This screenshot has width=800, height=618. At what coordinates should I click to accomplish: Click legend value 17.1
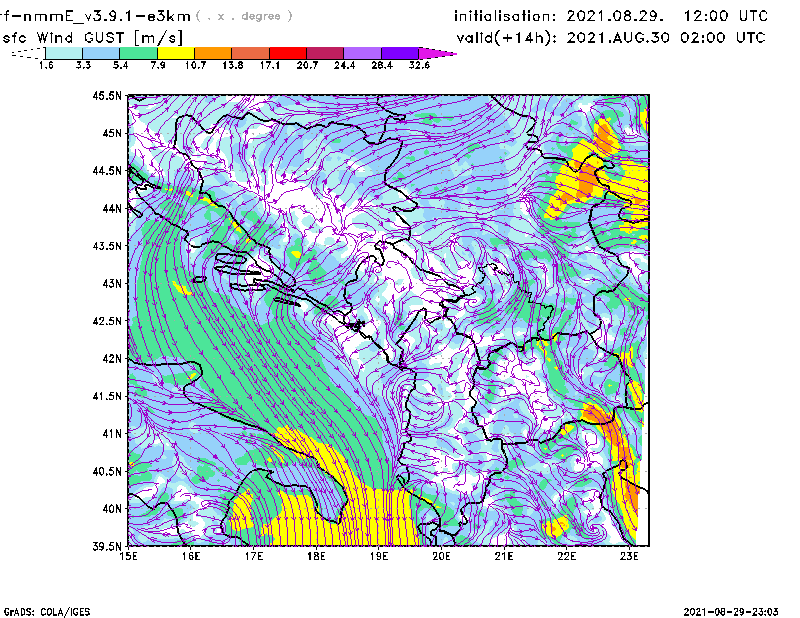point(270,65)
